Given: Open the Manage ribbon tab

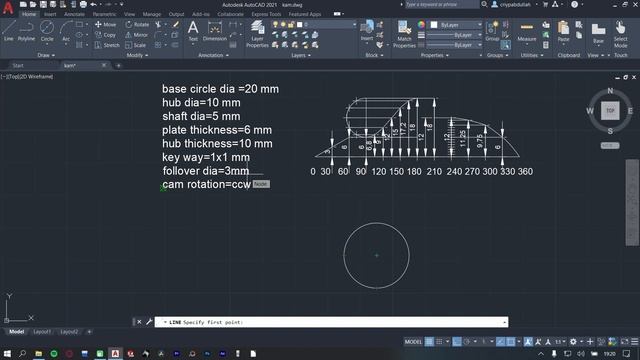Looking at the screenshot, I should (152, 14).
